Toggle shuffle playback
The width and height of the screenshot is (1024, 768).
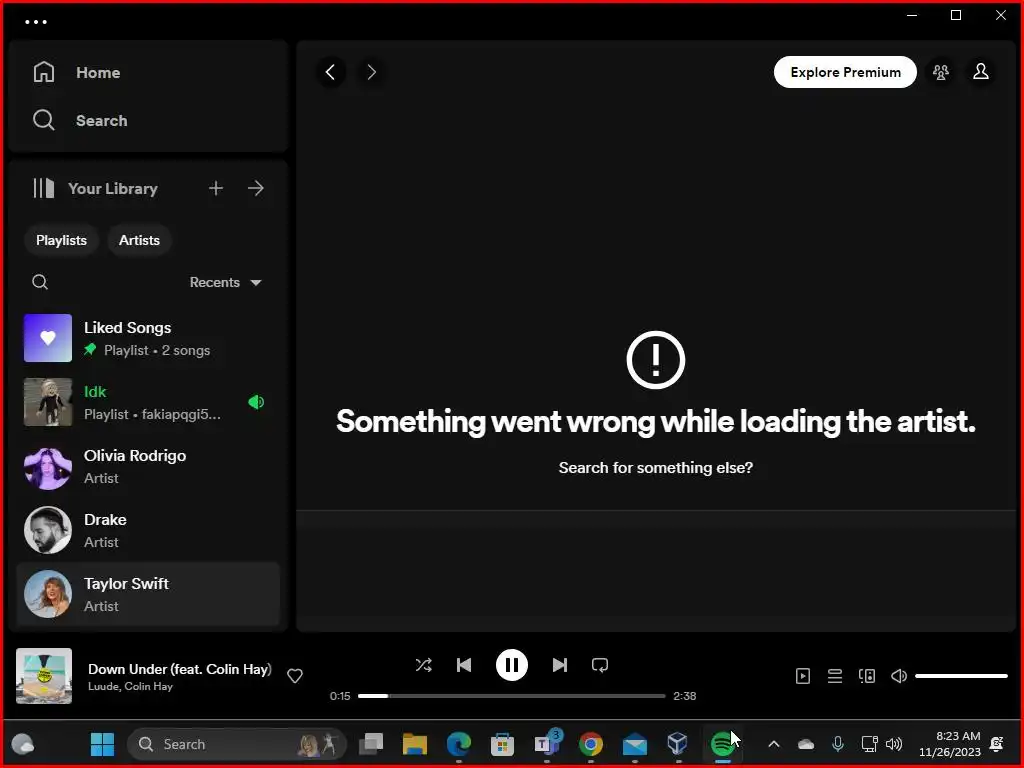[x=423, y=665]
